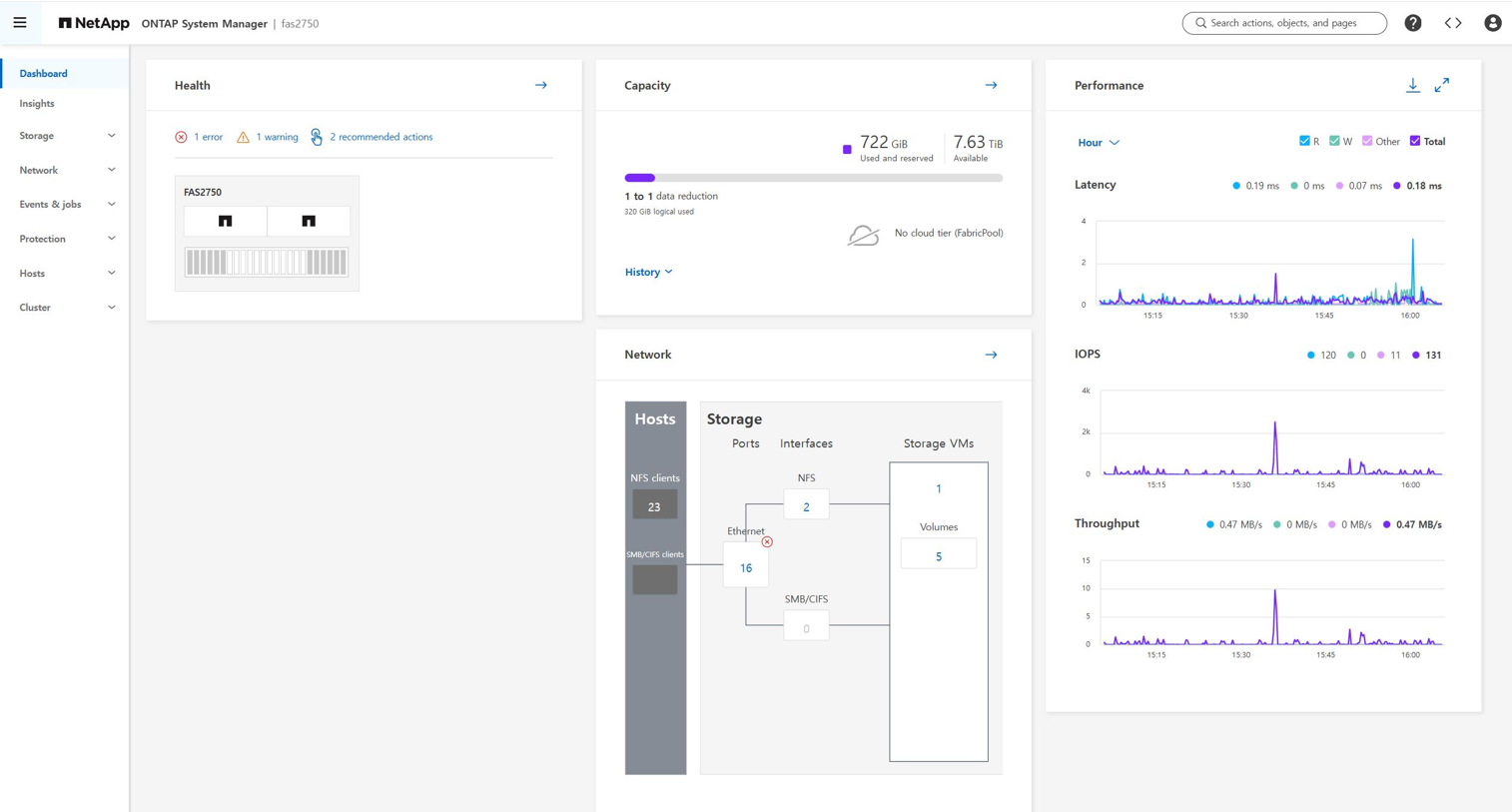The image size is (1512, 812).
Task: Open the 2 recommended actions link
Action: pyautogui.click(x=380, y=137)
